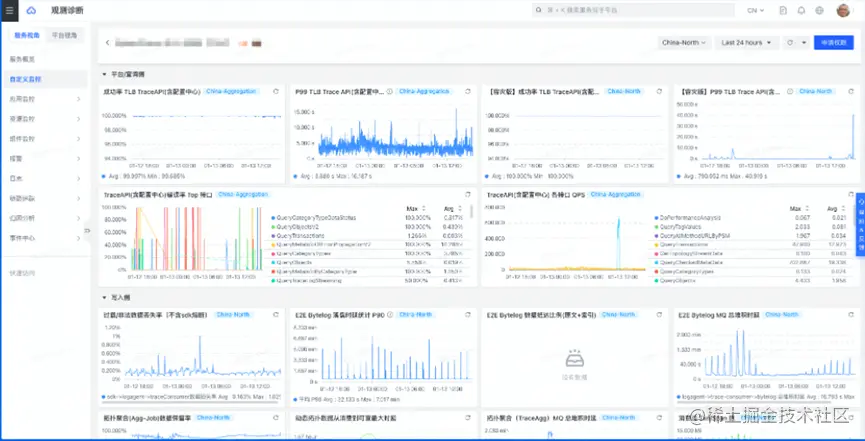Click the globe icon in the header
Image resolution: width=865 pixels, height=441 pixels.
click(x=819, y=10)
